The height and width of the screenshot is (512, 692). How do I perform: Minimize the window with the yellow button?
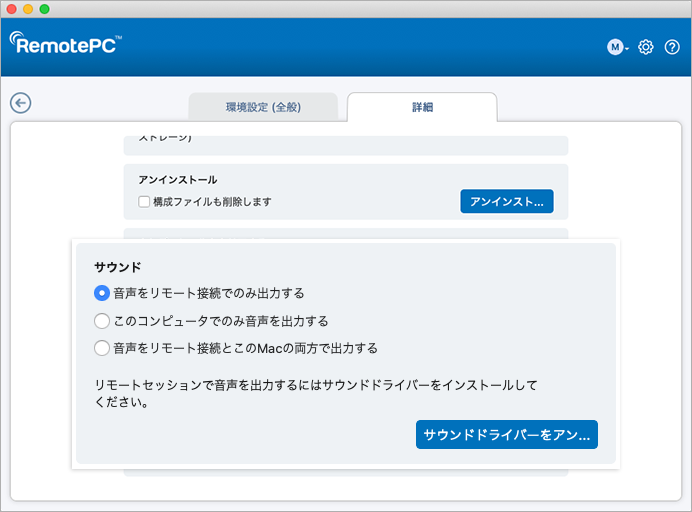[27, 9]
